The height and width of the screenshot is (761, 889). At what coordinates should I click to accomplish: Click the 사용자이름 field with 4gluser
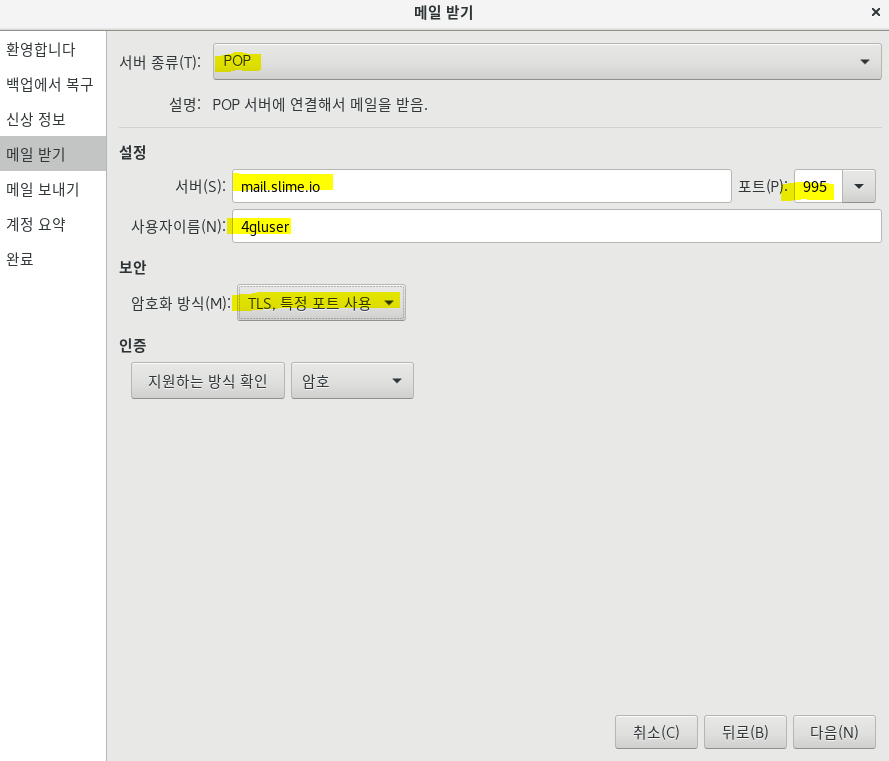(x=556, y=226)
